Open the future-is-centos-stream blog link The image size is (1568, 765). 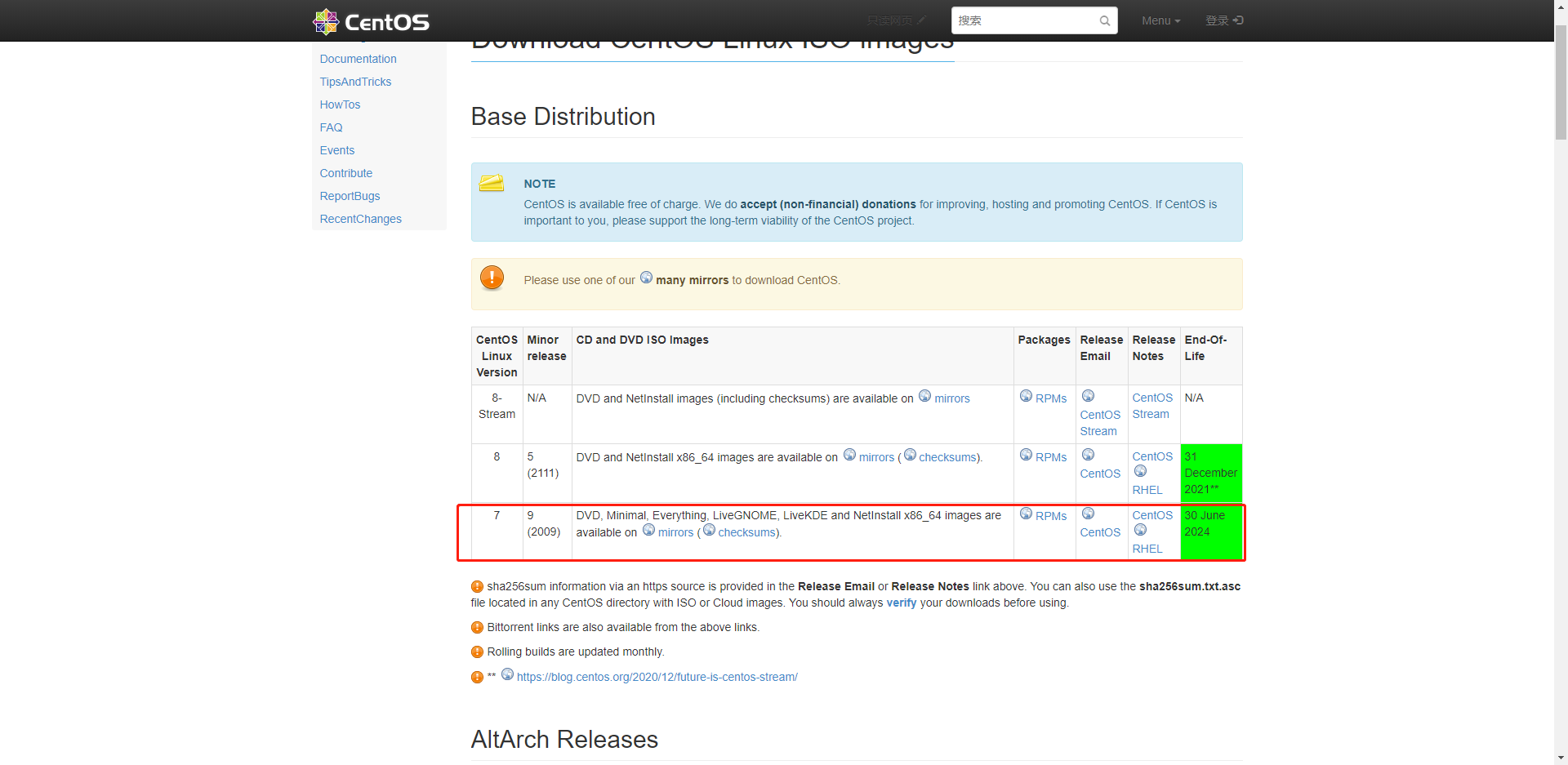[x=657, y=676]
